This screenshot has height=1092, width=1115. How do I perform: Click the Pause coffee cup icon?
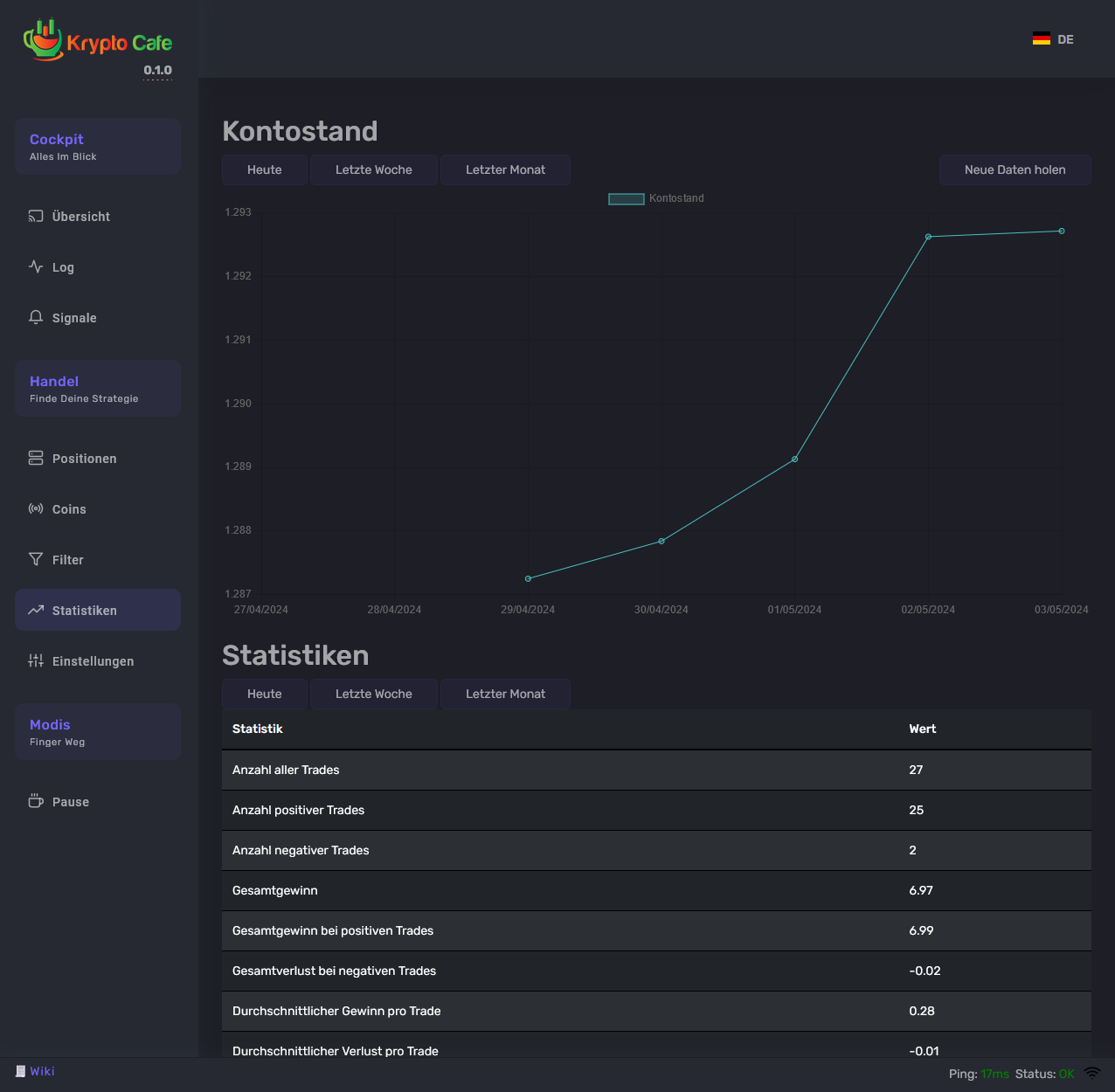(36, 802)
